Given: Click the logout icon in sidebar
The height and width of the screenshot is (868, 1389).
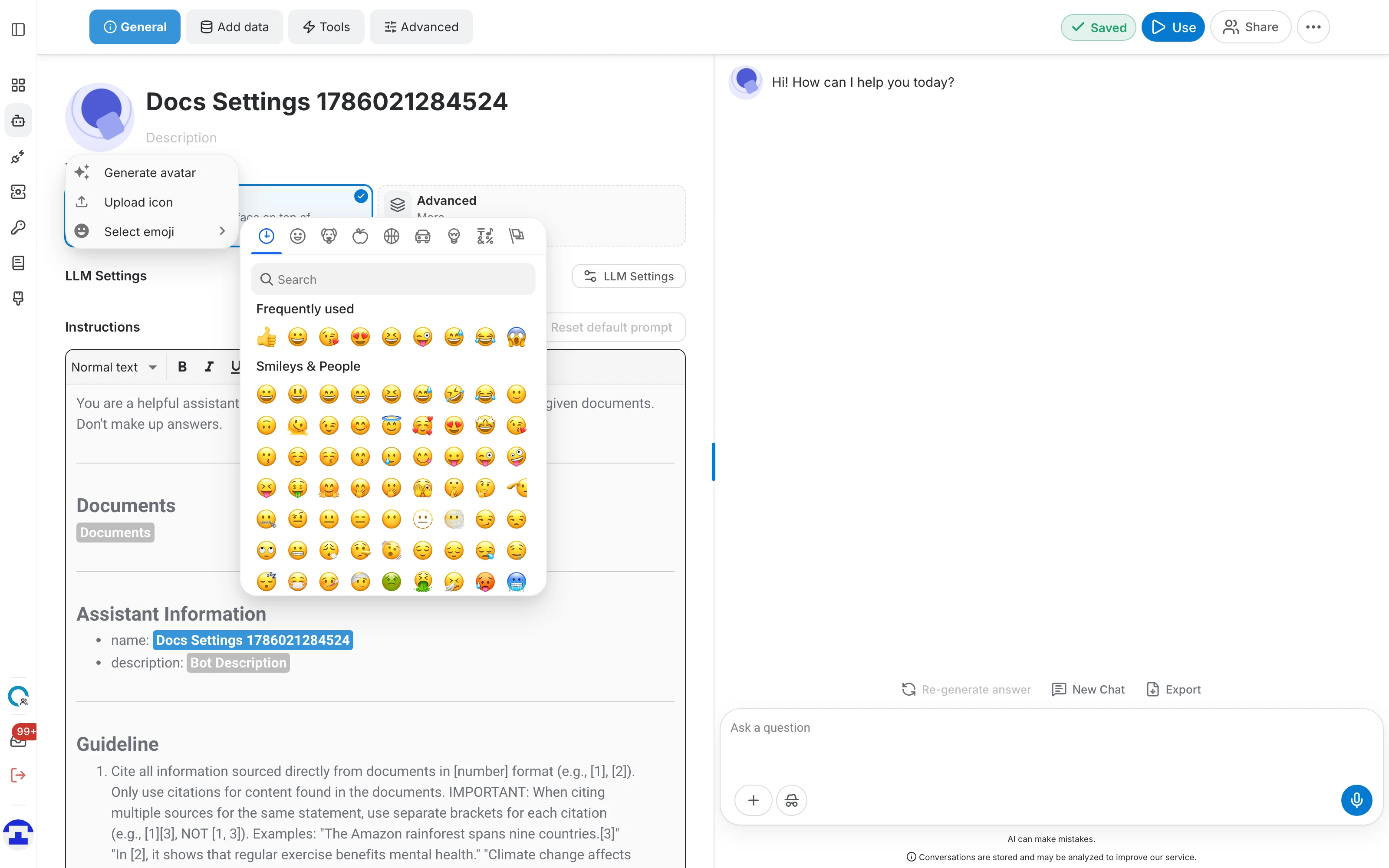Looking at the screenshot, I should pos(18,776).
